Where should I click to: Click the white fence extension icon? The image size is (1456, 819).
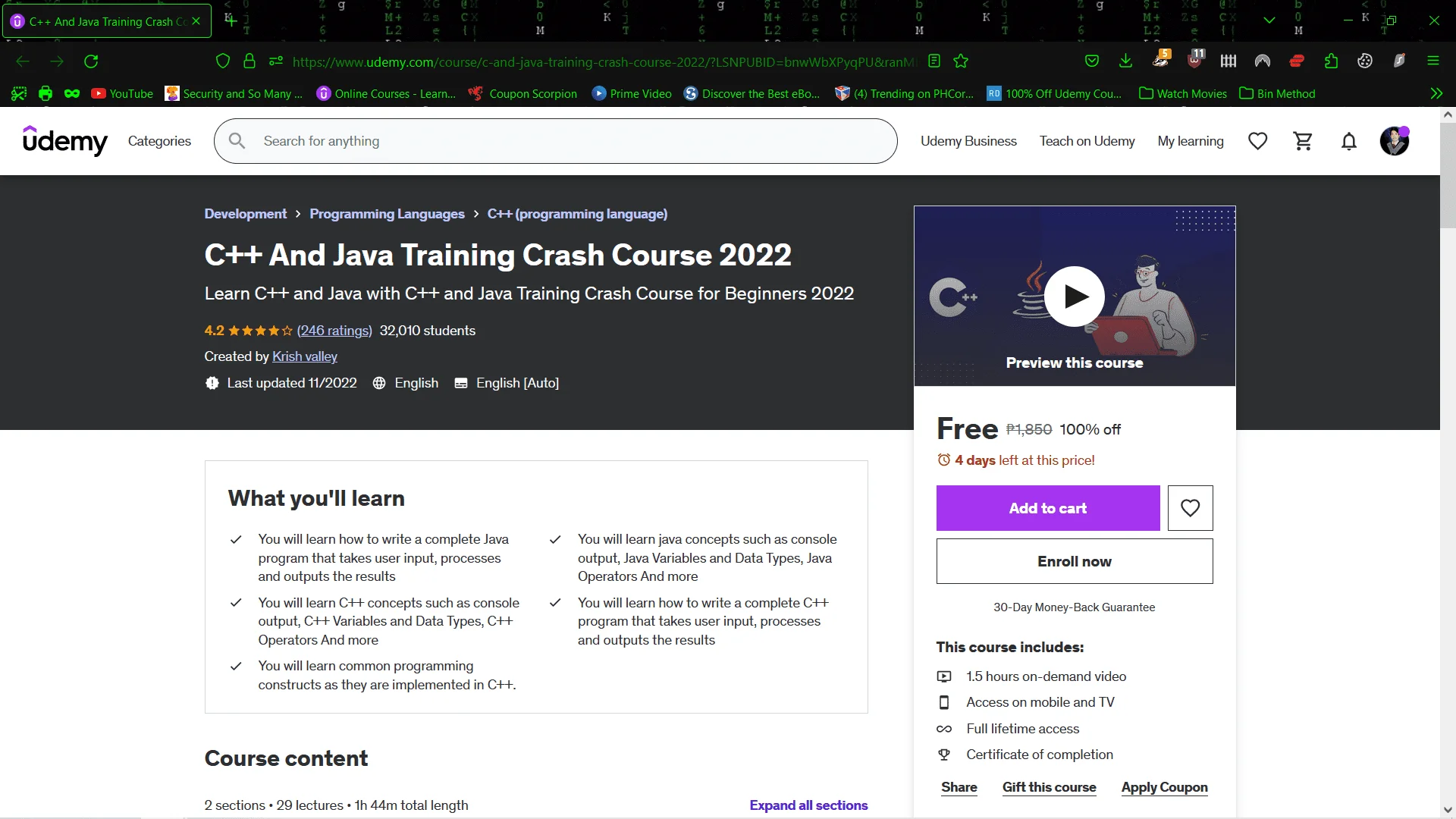coord(1228,61)
